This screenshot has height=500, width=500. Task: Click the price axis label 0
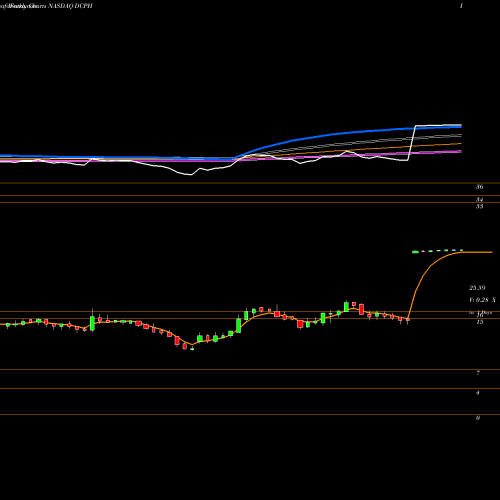(x=478, y=418)
